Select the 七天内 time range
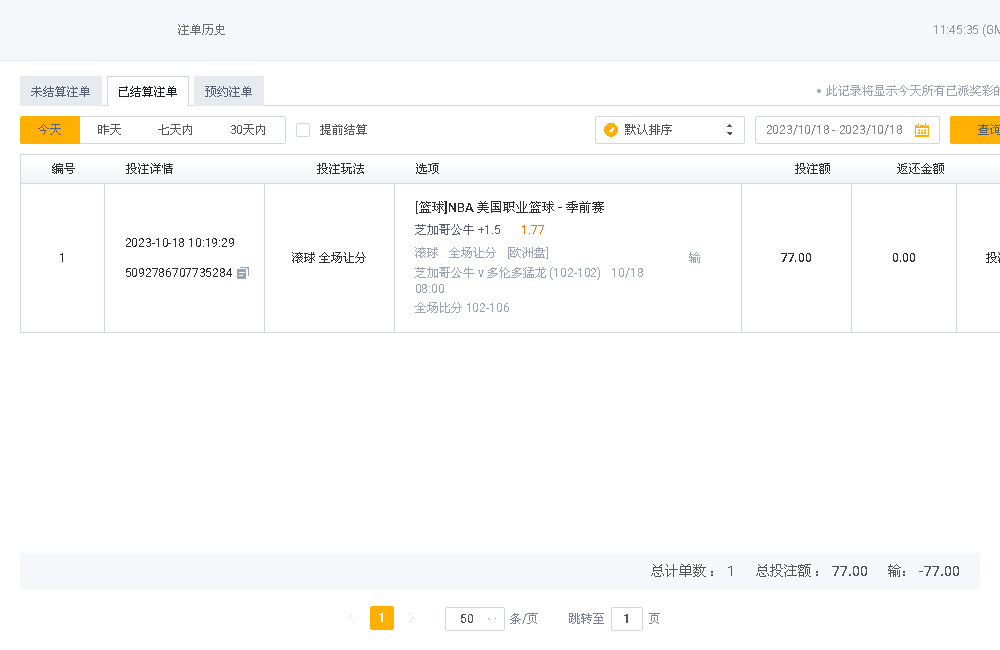 (x=175, y=130)
